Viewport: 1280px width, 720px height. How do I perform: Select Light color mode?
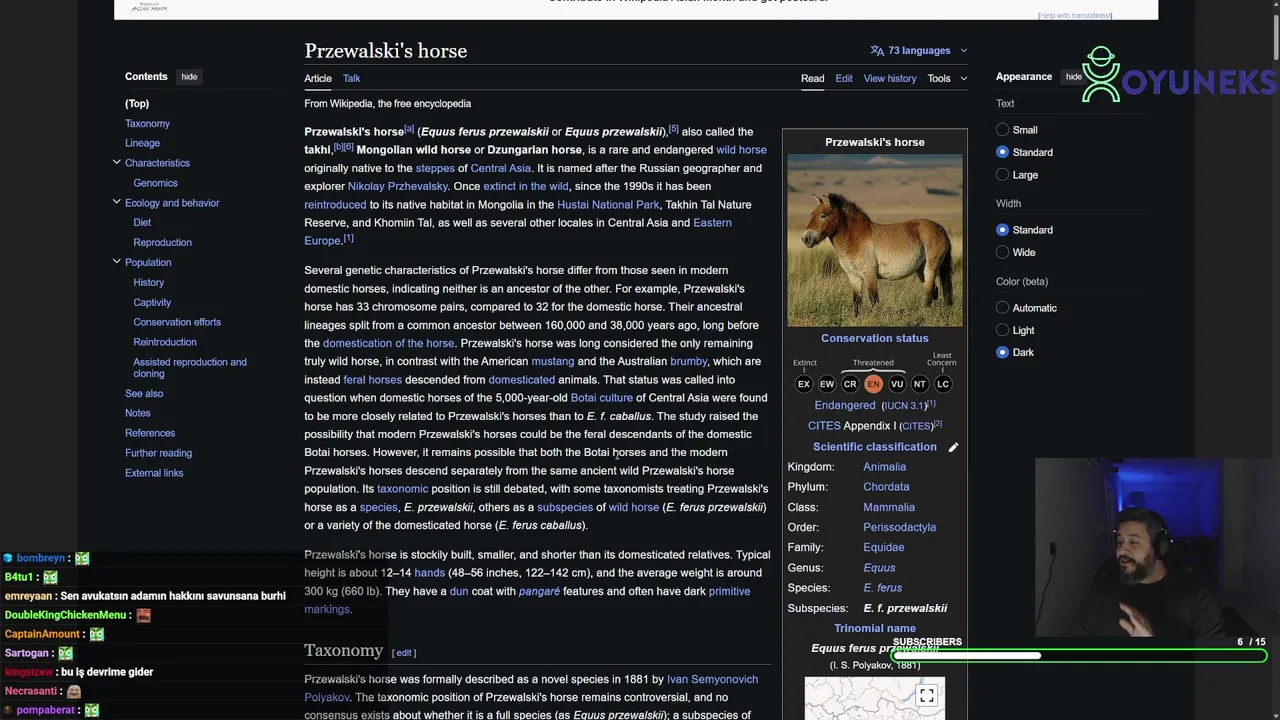point(1003,330)
